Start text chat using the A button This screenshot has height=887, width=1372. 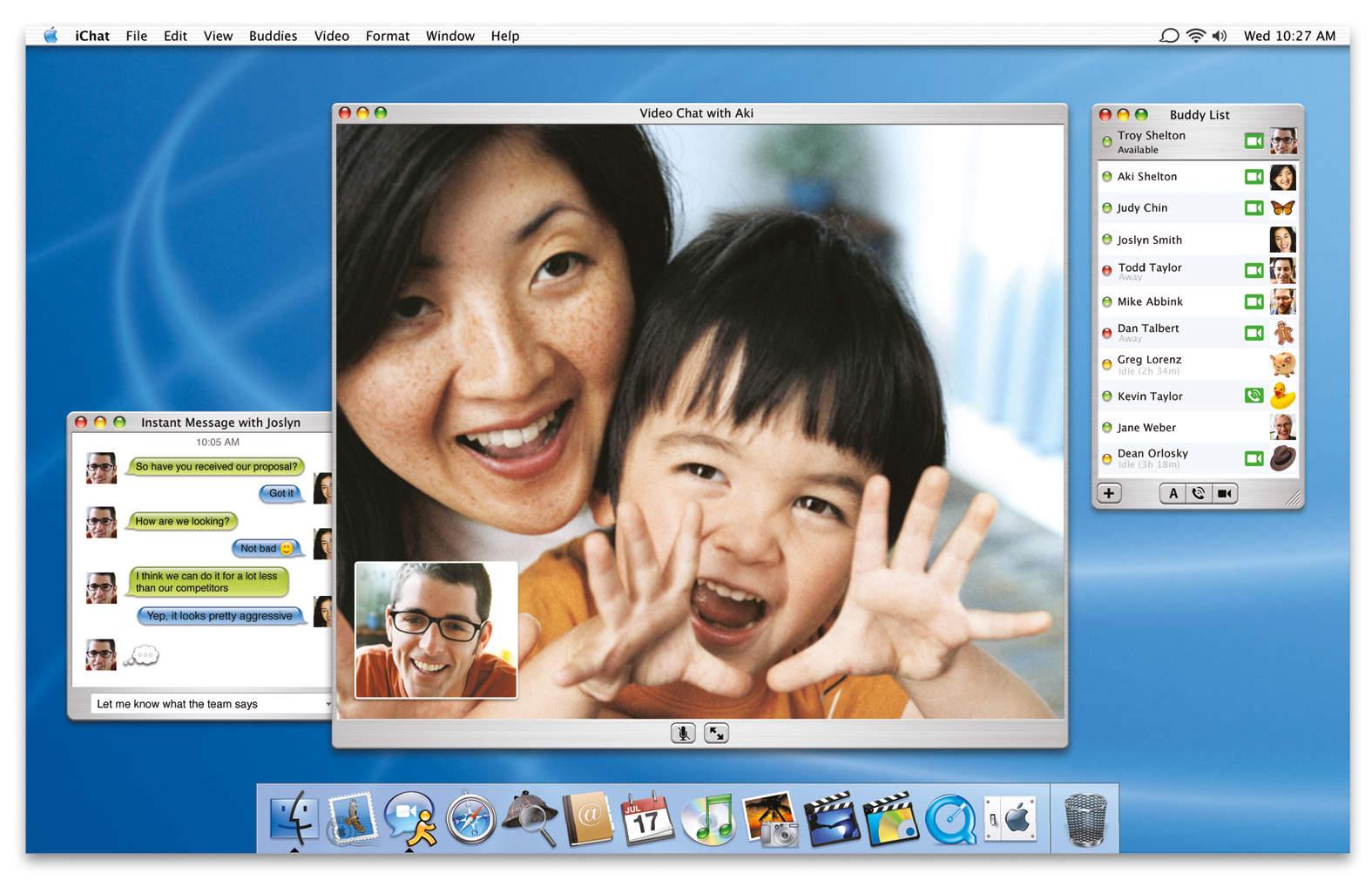coord(1173,493)
